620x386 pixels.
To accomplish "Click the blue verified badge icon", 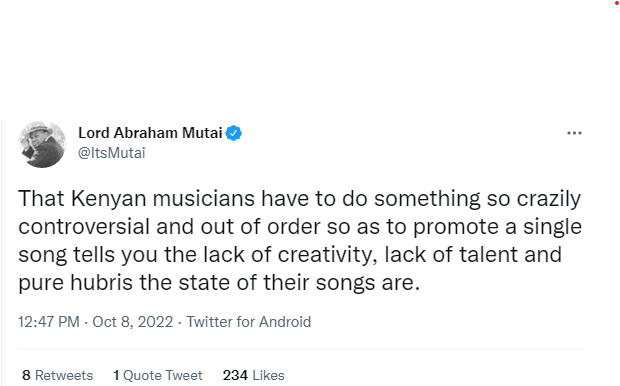I will click(x=234, y=133).
